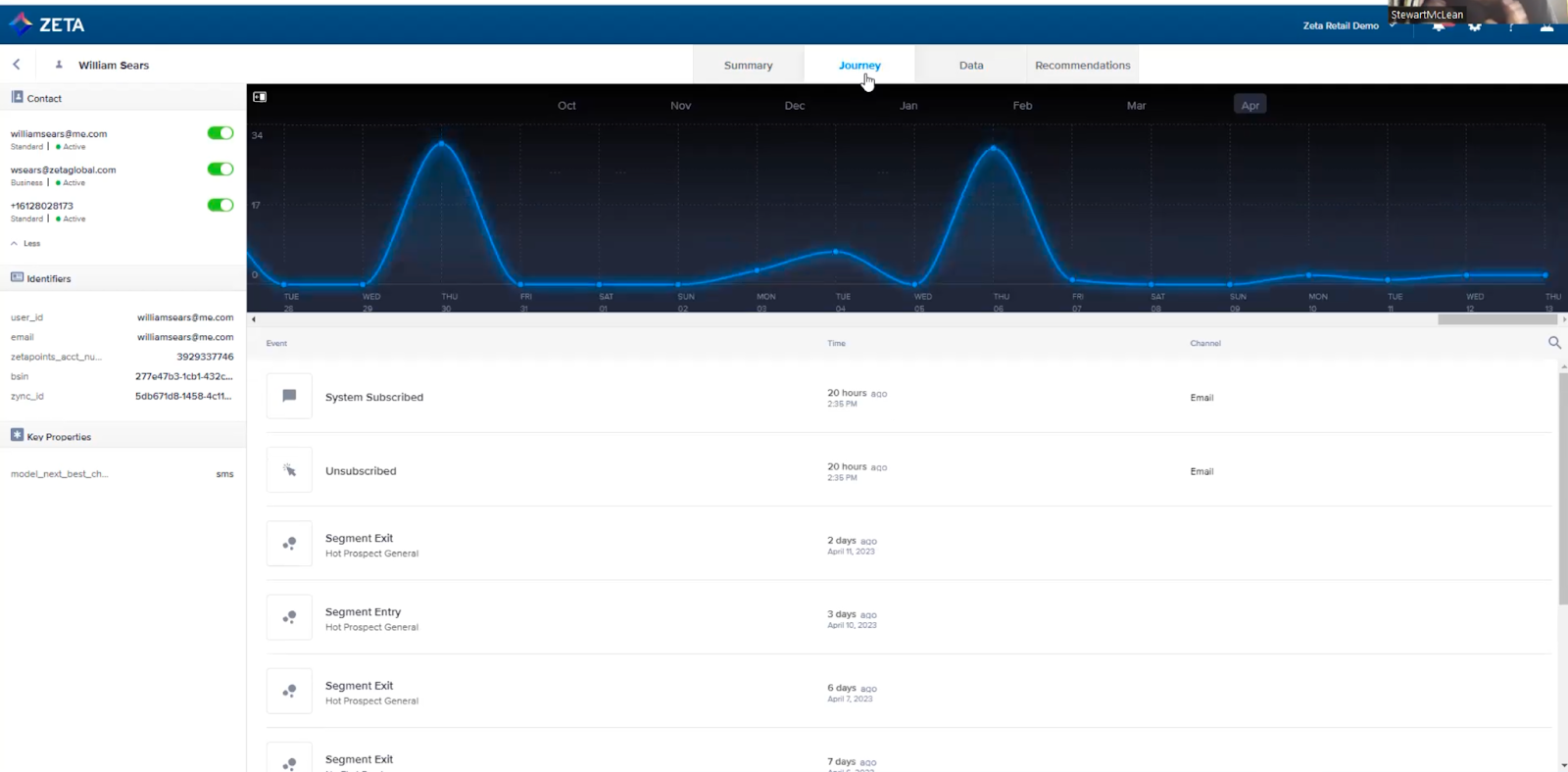Click the Unsubscribed event icon

289,470
